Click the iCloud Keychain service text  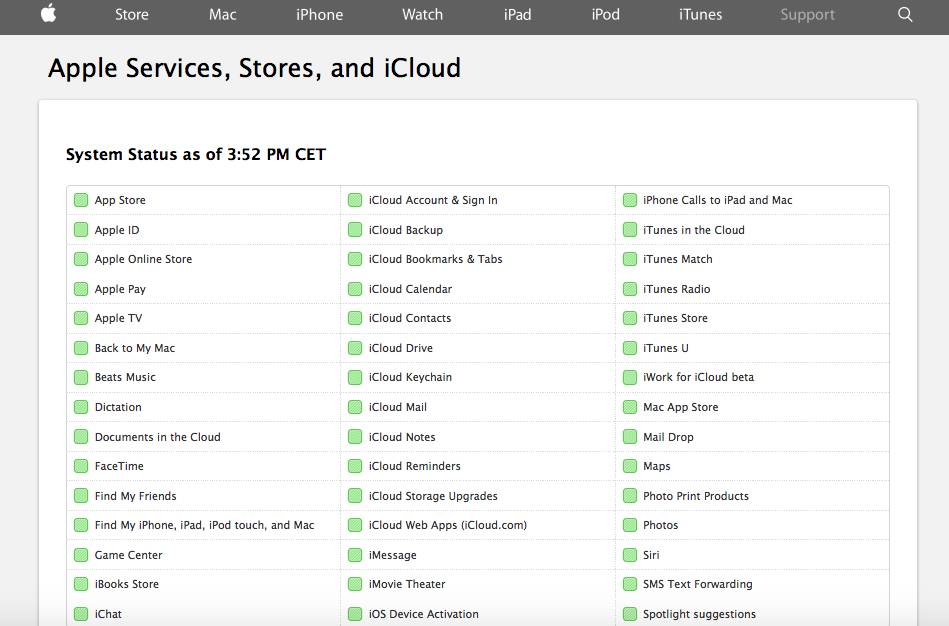pyautogui.click(x=410, y=377)
